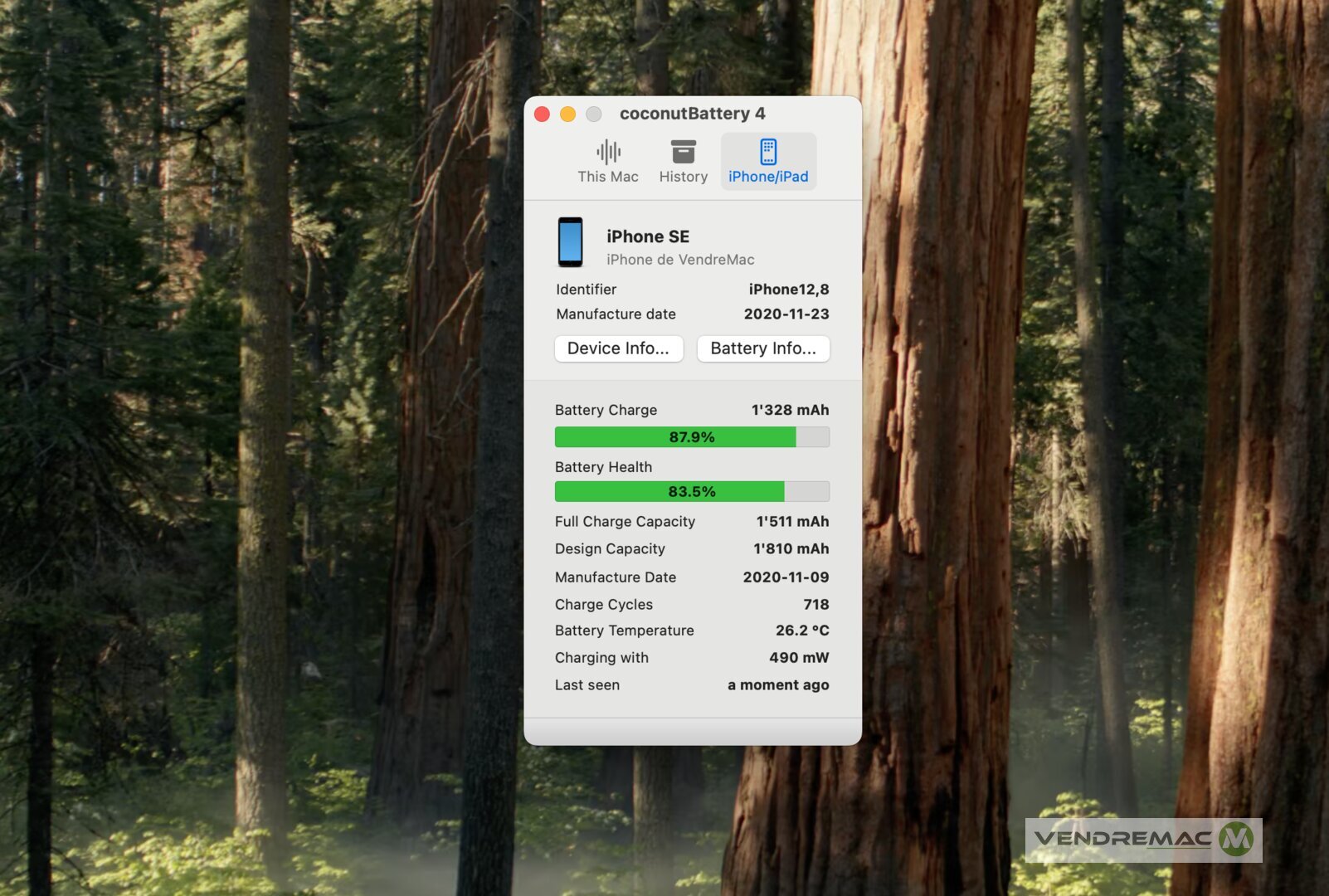
Task: Minimize the window using the yellow button
Action: [567, 114]
